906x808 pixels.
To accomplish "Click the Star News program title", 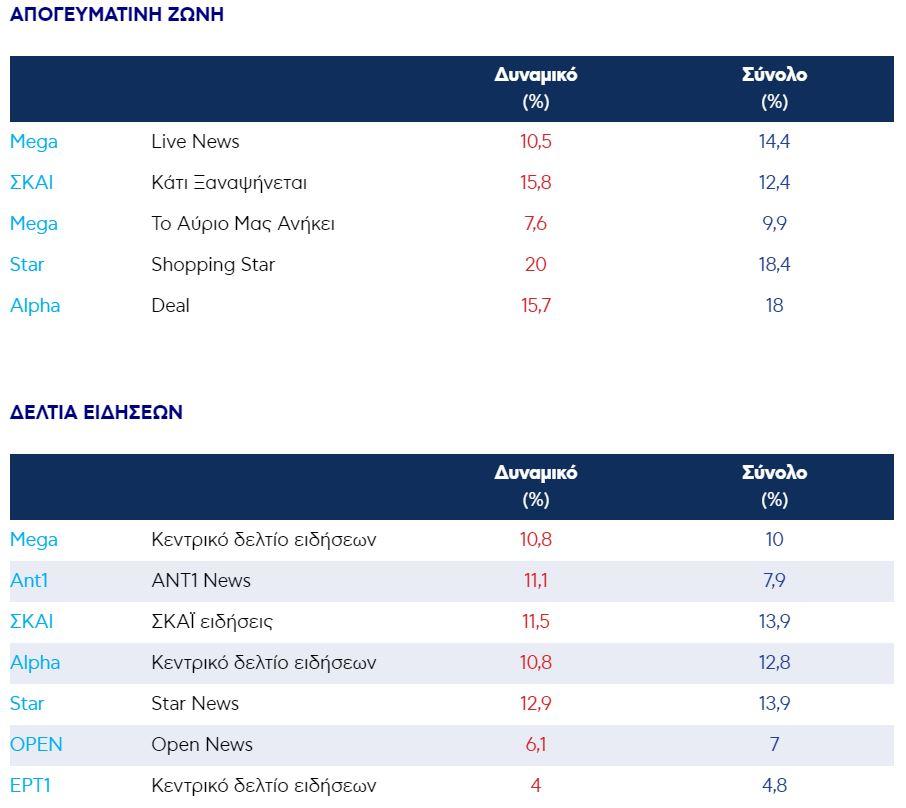I will (195, 704).
